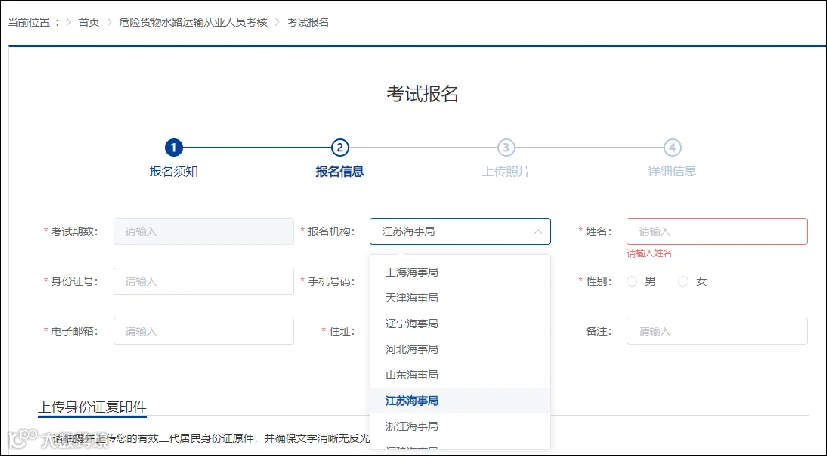Select the 男 radio button
The image size is (827, 456).
632,282
